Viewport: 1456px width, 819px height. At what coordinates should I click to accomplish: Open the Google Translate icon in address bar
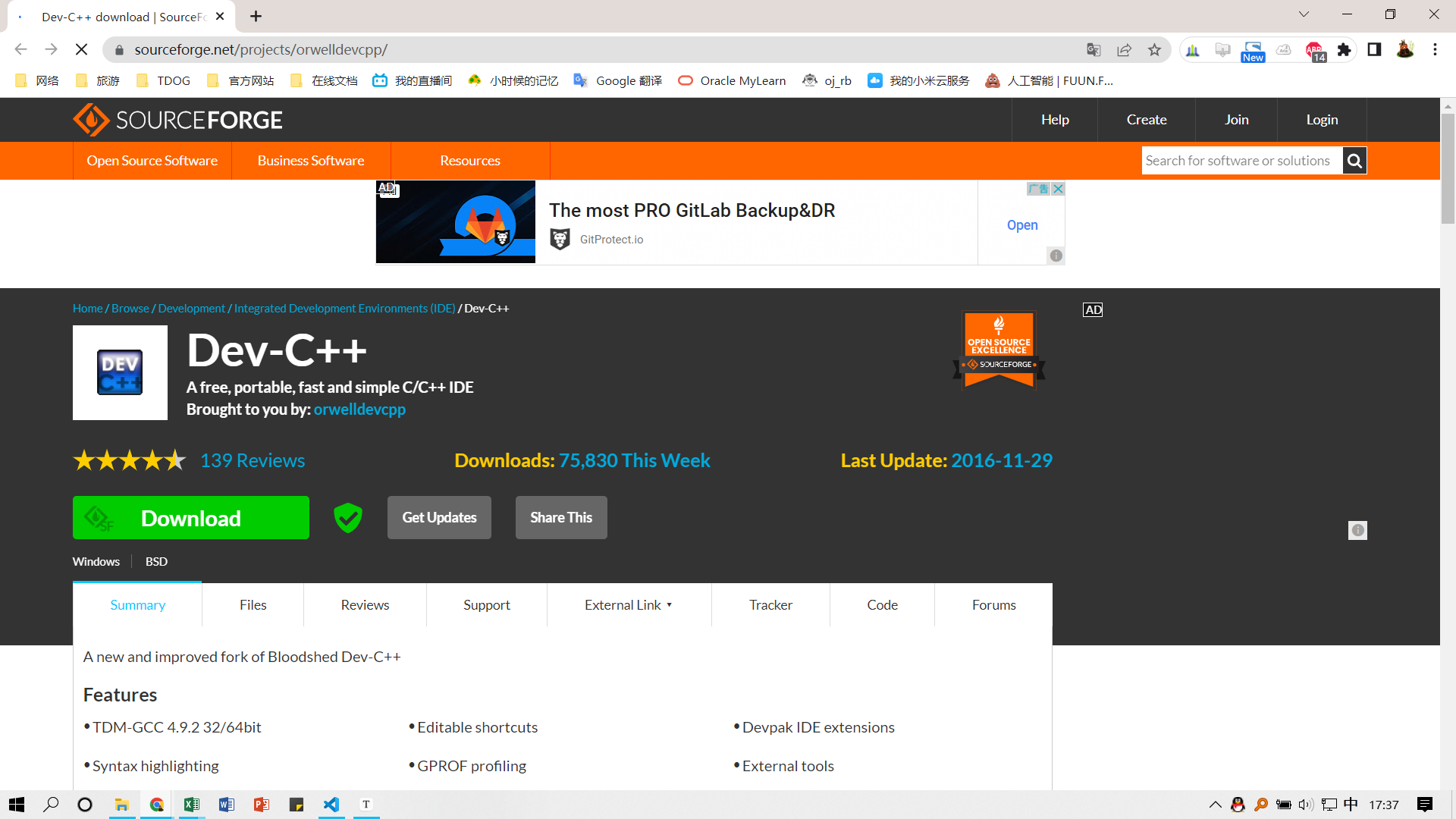(x=1094, y=50)
